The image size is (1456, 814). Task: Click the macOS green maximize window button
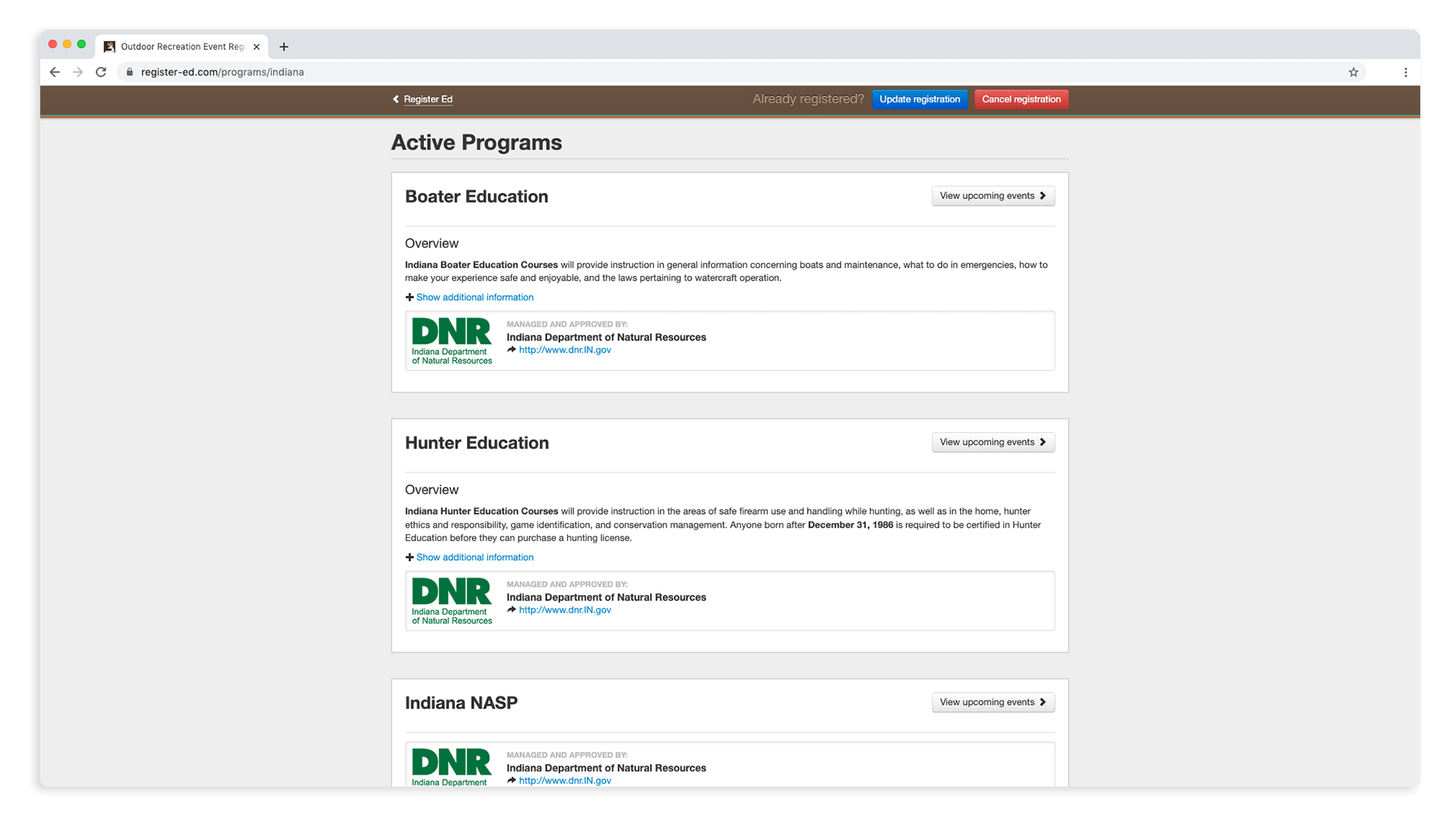pyautogui.click(x=82, y=44)
